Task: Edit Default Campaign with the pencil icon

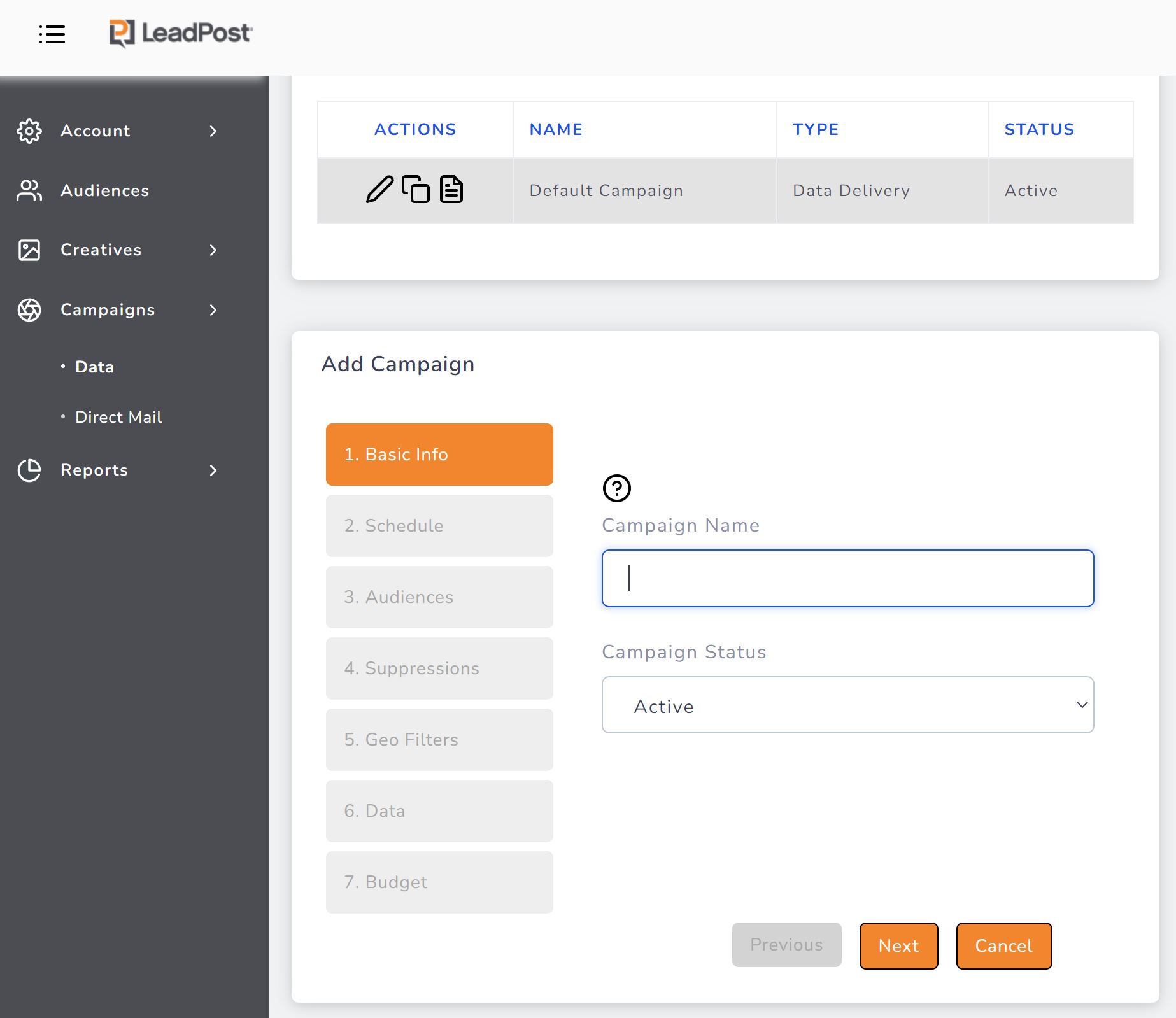Action: [x=379, y=189]
